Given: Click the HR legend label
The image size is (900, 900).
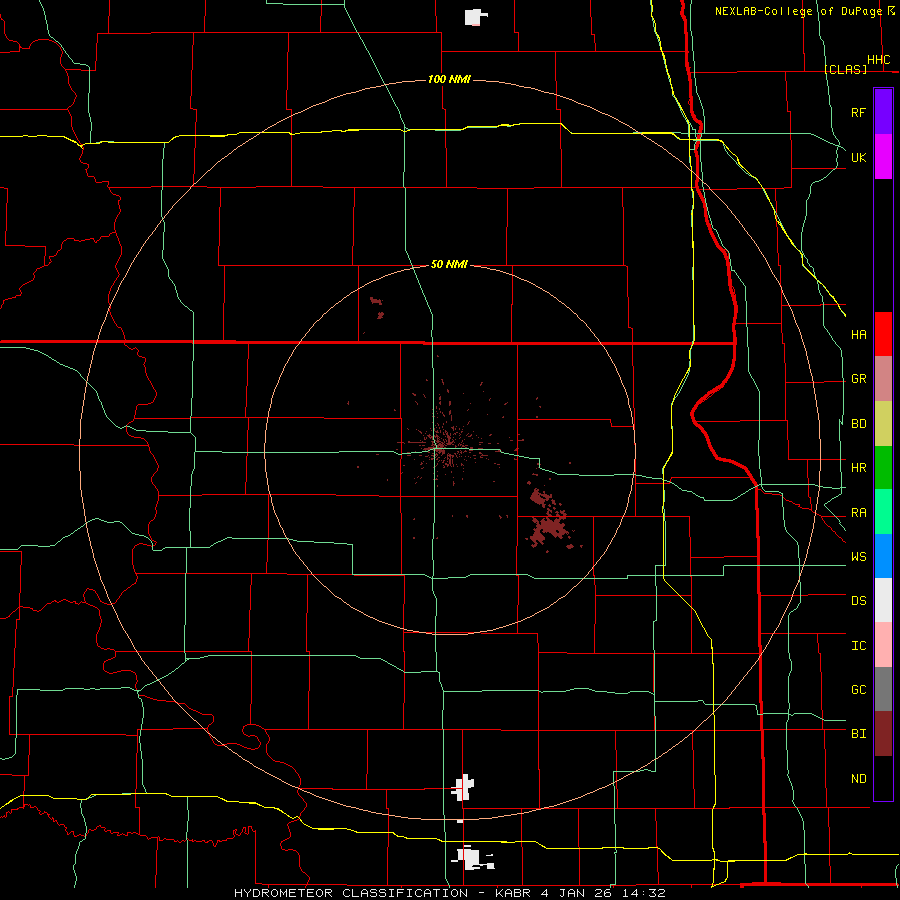Looking at the screenshot, I should (x=858, y=468).
